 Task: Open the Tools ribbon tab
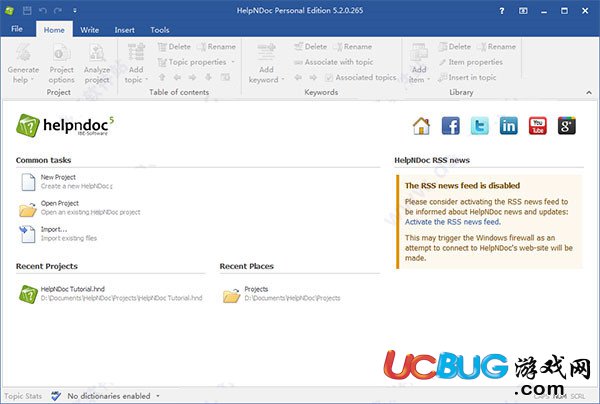click(x=160, y=30)
